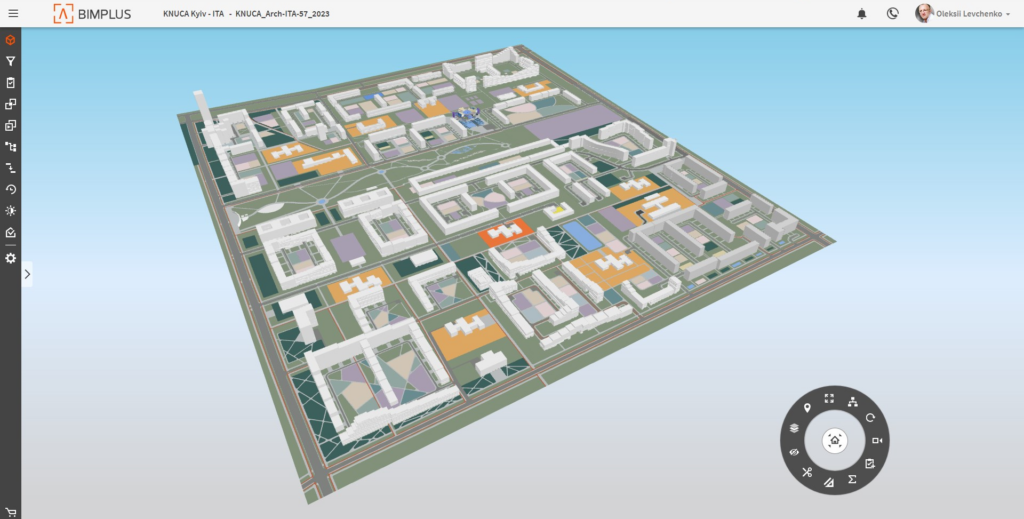This screenshot has width=1024, height=519.
Task: Open the clipboard edit icon in the radial menu
Action: (870, 464)
